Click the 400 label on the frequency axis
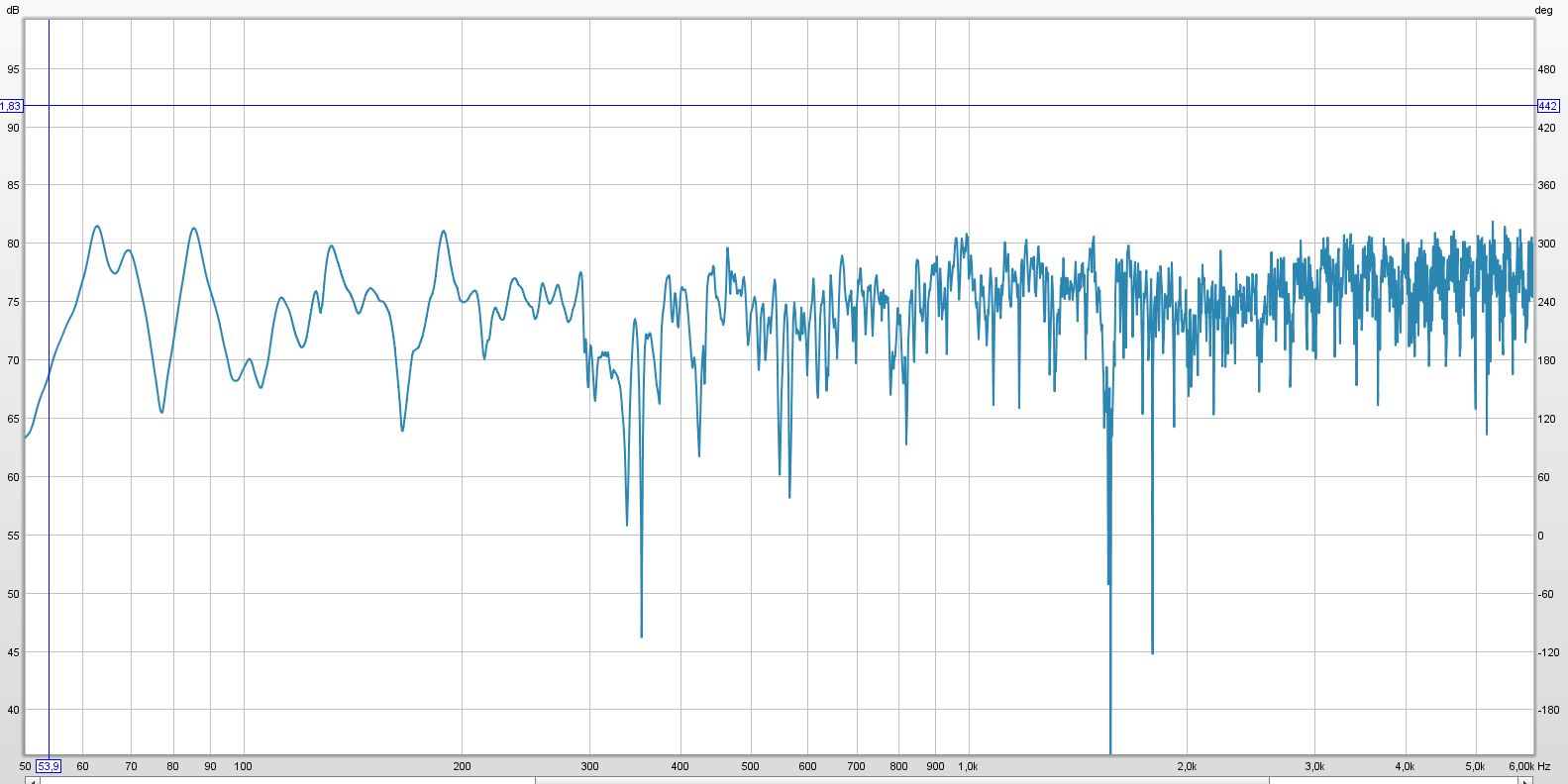 click(x=680, y=766)
